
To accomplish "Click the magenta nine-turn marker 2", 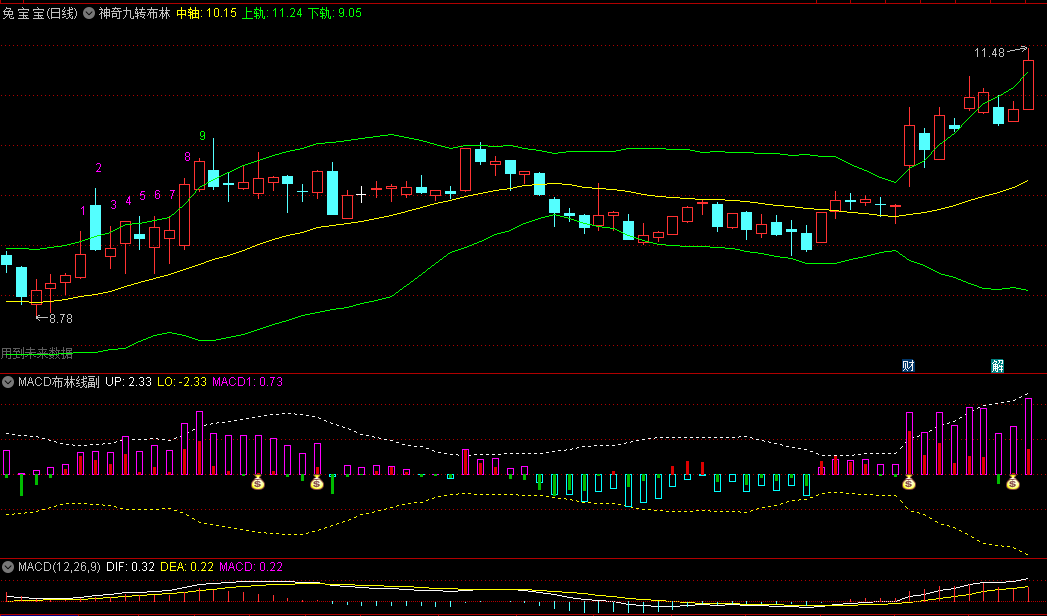I will click(99, 168).
